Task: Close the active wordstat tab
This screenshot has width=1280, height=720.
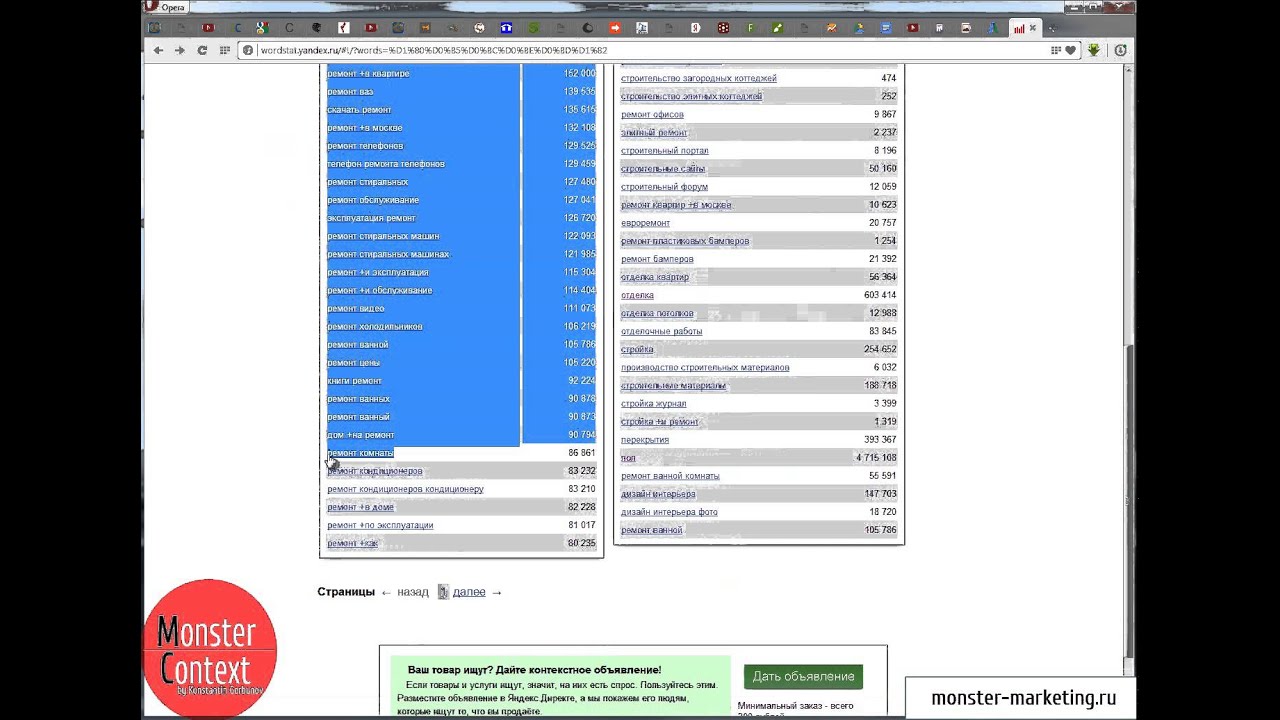Action: coord(1033,28)
